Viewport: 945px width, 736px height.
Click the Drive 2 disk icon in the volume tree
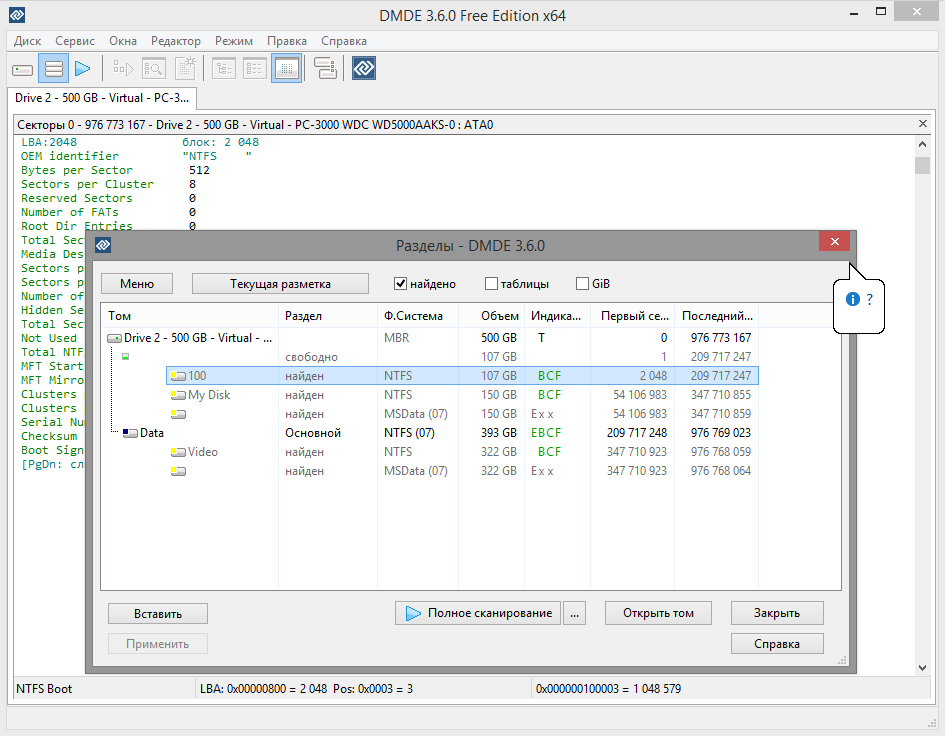(115, 338)
